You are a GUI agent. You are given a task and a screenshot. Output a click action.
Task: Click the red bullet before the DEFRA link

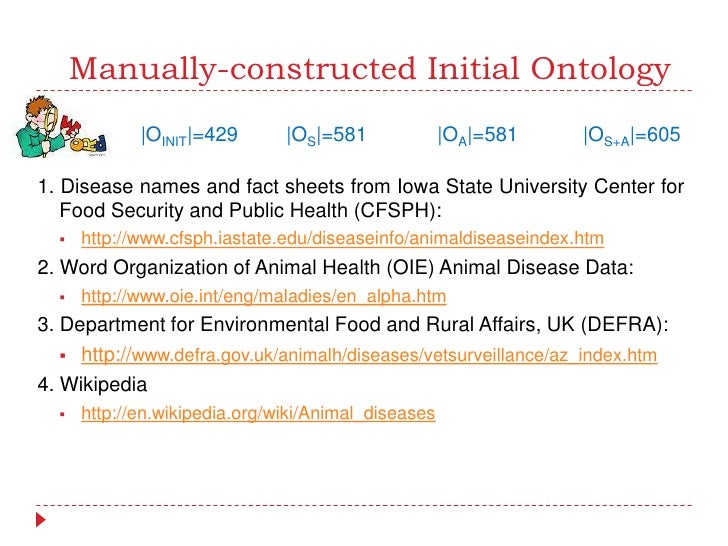point(63,356)
